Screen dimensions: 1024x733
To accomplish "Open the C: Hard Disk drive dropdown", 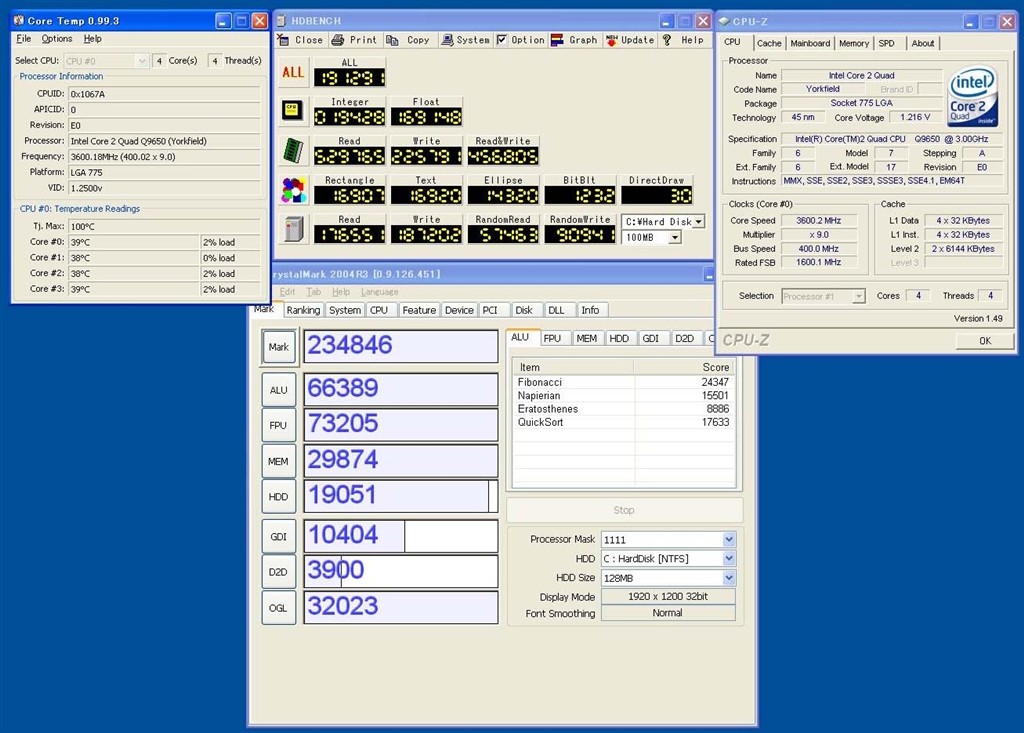I will [698, 221].
